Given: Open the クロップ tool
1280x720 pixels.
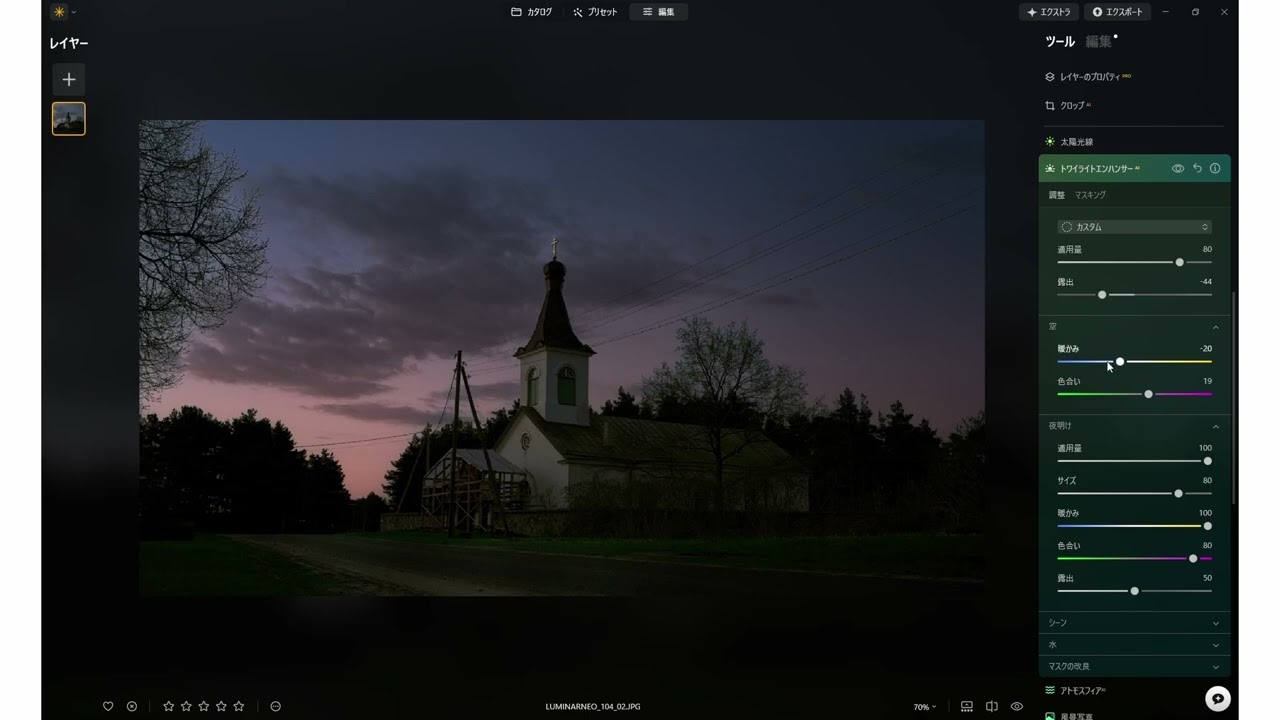Looking at the screenshot, I should click(1068, 105).
